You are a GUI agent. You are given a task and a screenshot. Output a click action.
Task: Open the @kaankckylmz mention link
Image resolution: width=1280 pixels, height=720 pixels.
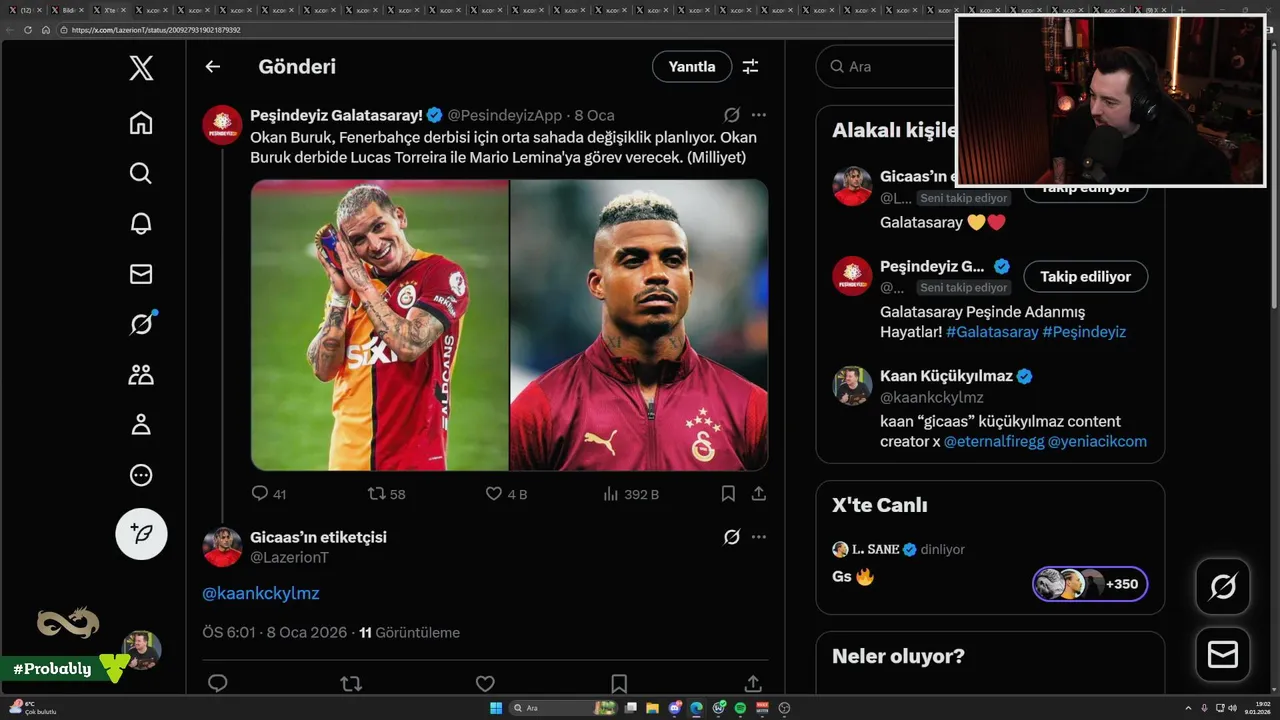coord(261,593)
